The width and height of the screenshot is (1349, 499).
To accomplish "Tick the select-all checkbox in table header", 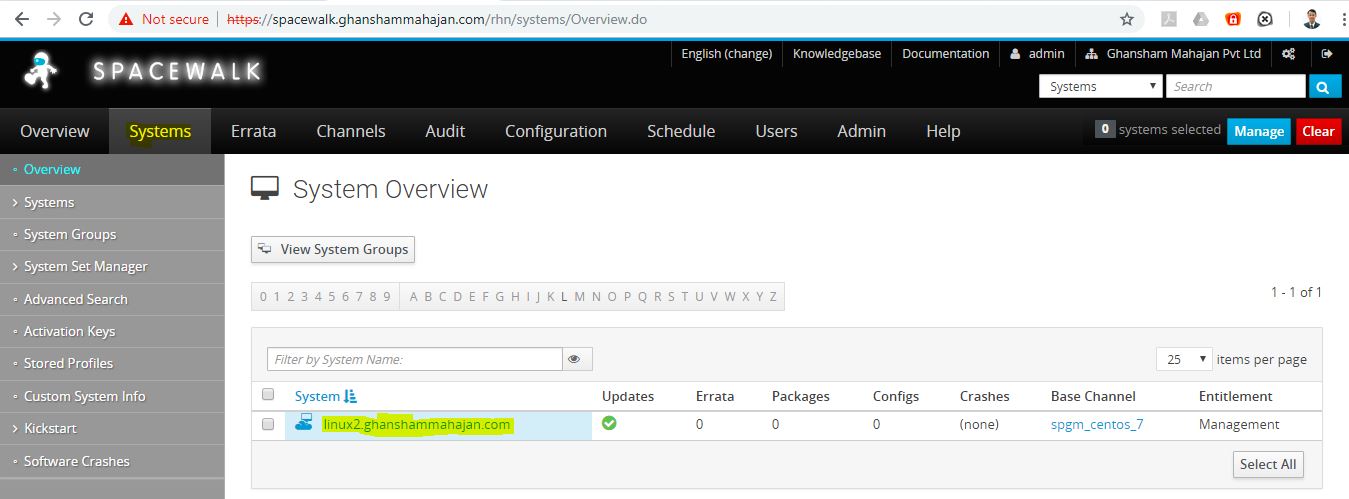I will [268, 395].
